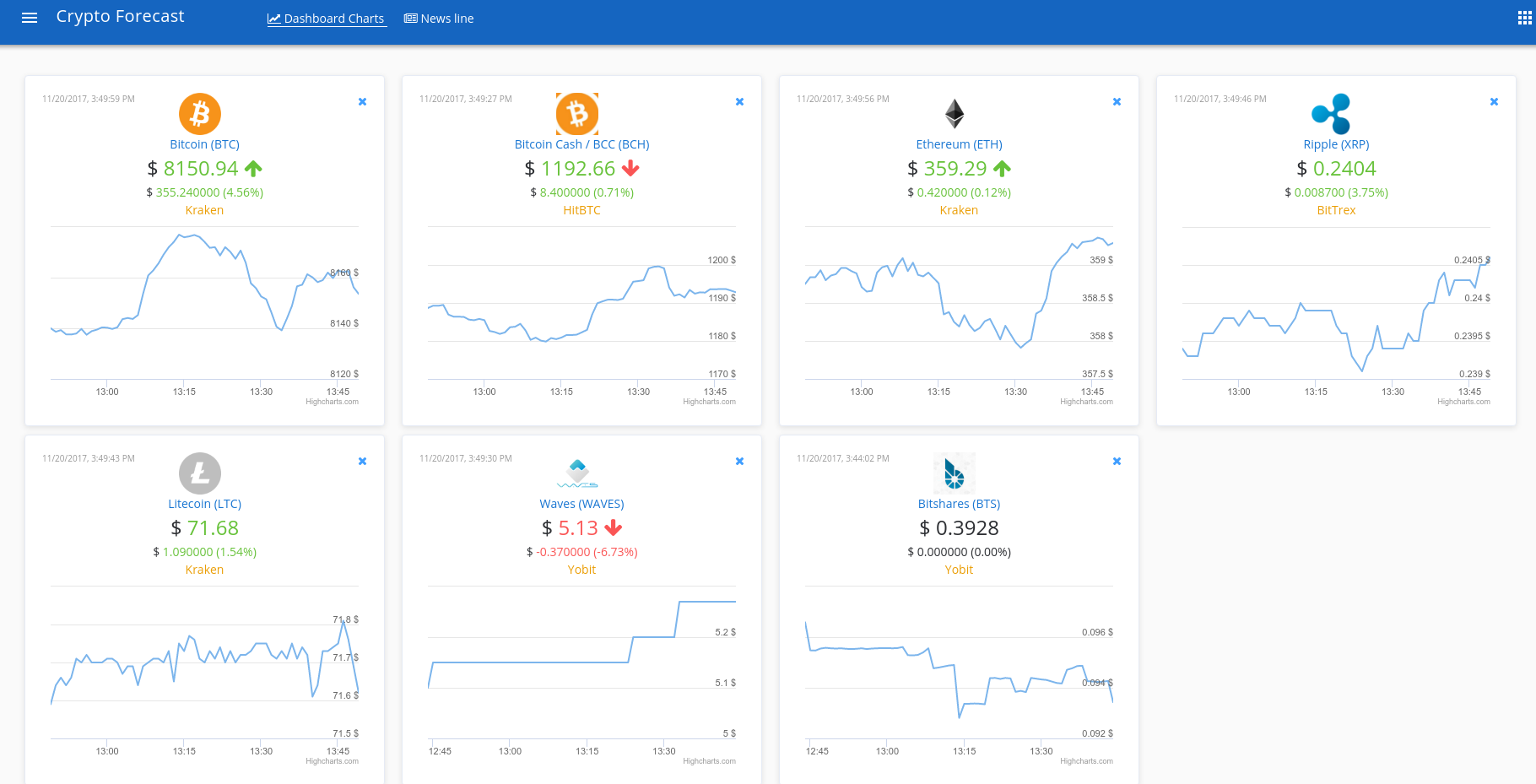The height and width of the screenshot is (784, 1536).
Task: Close the Ripple card
Action: 1494,101
